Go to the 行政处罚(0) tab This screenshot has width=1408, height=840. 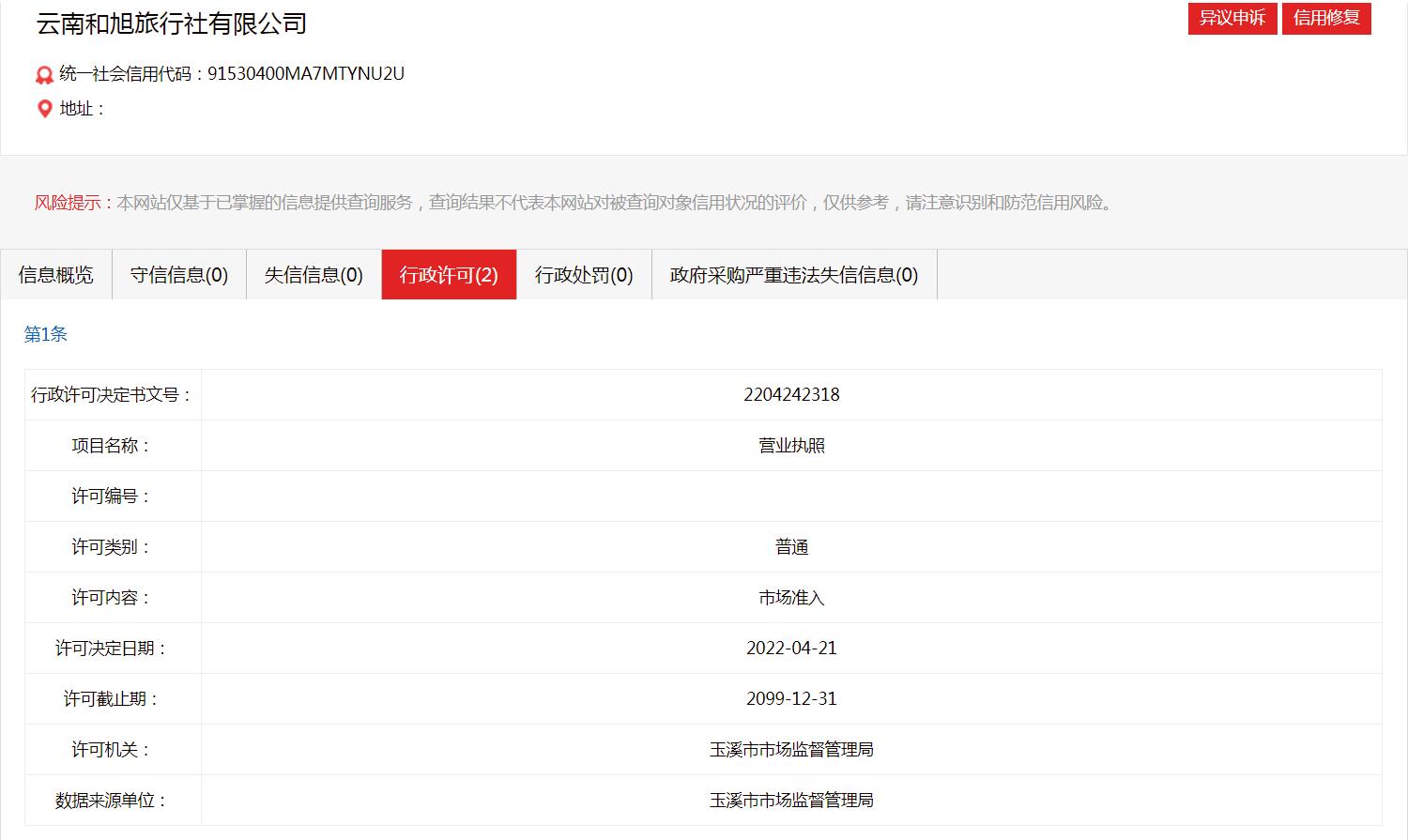click(584, 275)
